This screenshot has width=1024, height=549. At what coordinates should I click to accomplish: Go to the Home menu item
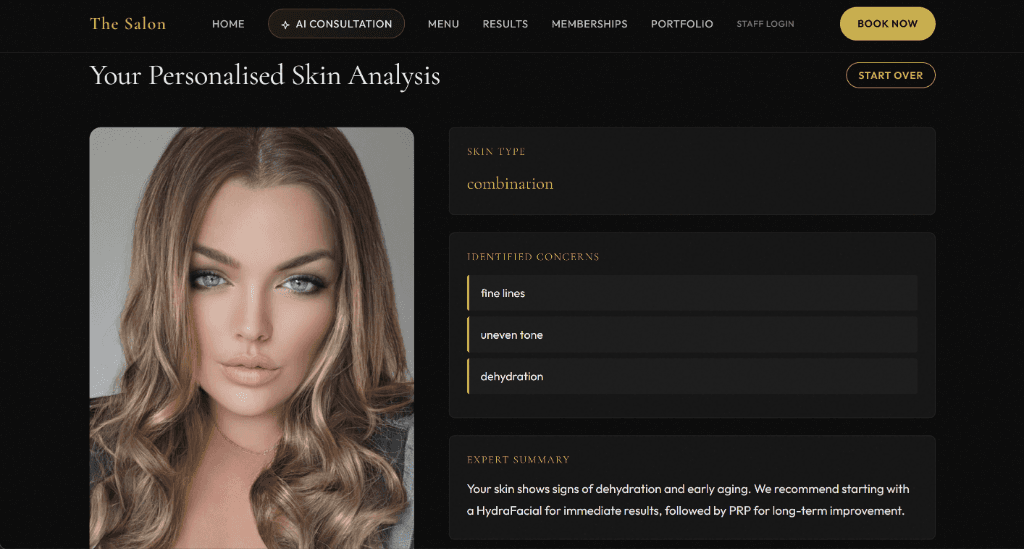[x=228, y=24]
